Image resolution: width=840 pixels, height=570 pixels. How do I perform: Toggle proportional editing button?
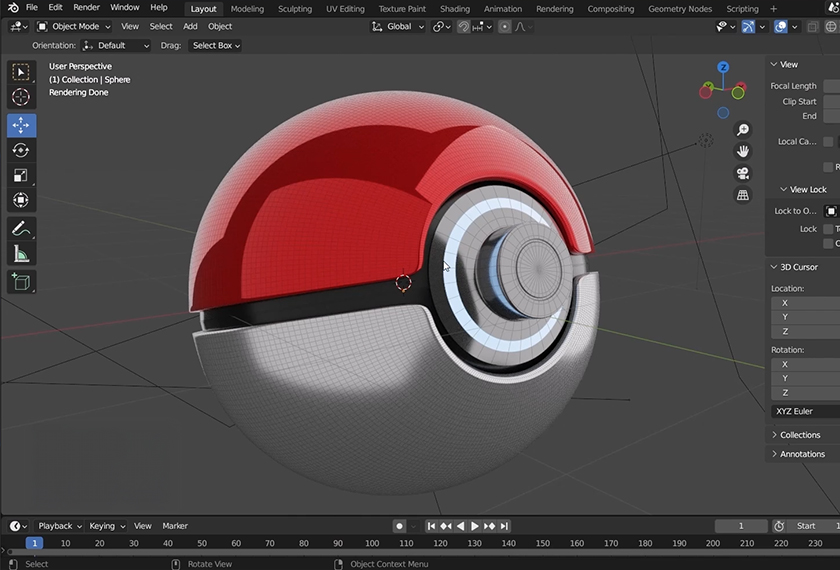point(503,26)
